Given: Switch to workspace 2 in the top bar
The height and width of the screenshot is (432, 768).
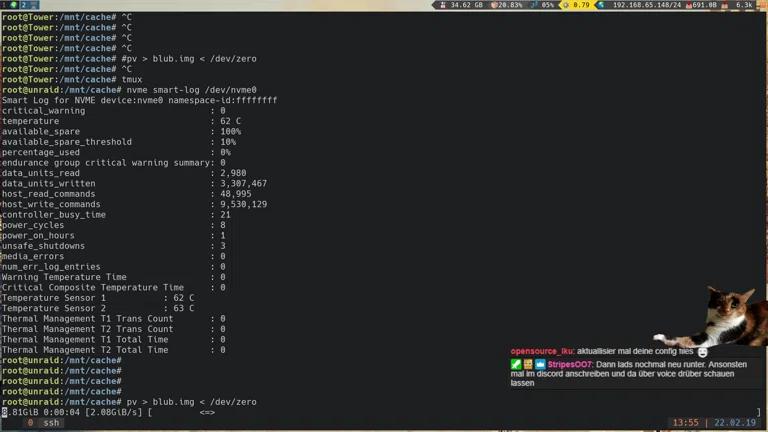Looking at the screenshot, I should click(x=23, y=5).
